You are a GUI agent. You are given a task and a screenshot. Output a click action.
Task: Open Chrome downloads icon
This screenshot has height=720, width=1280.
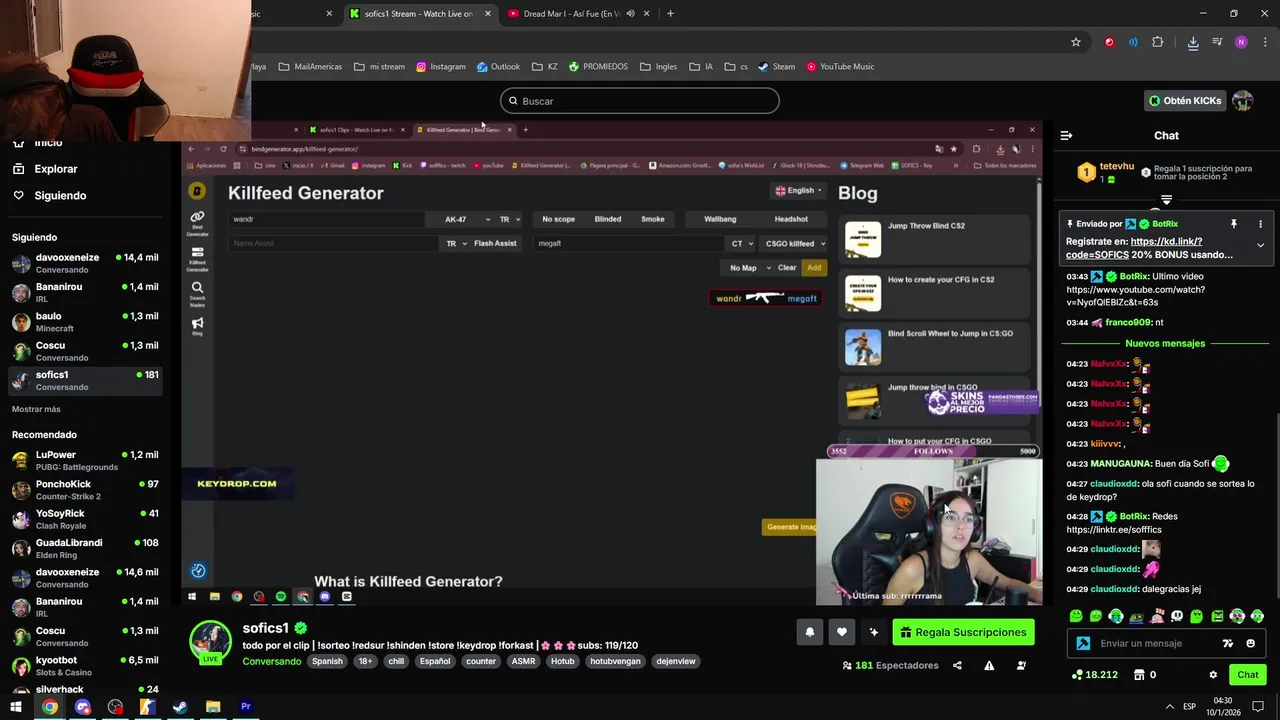coord(1193,42)
